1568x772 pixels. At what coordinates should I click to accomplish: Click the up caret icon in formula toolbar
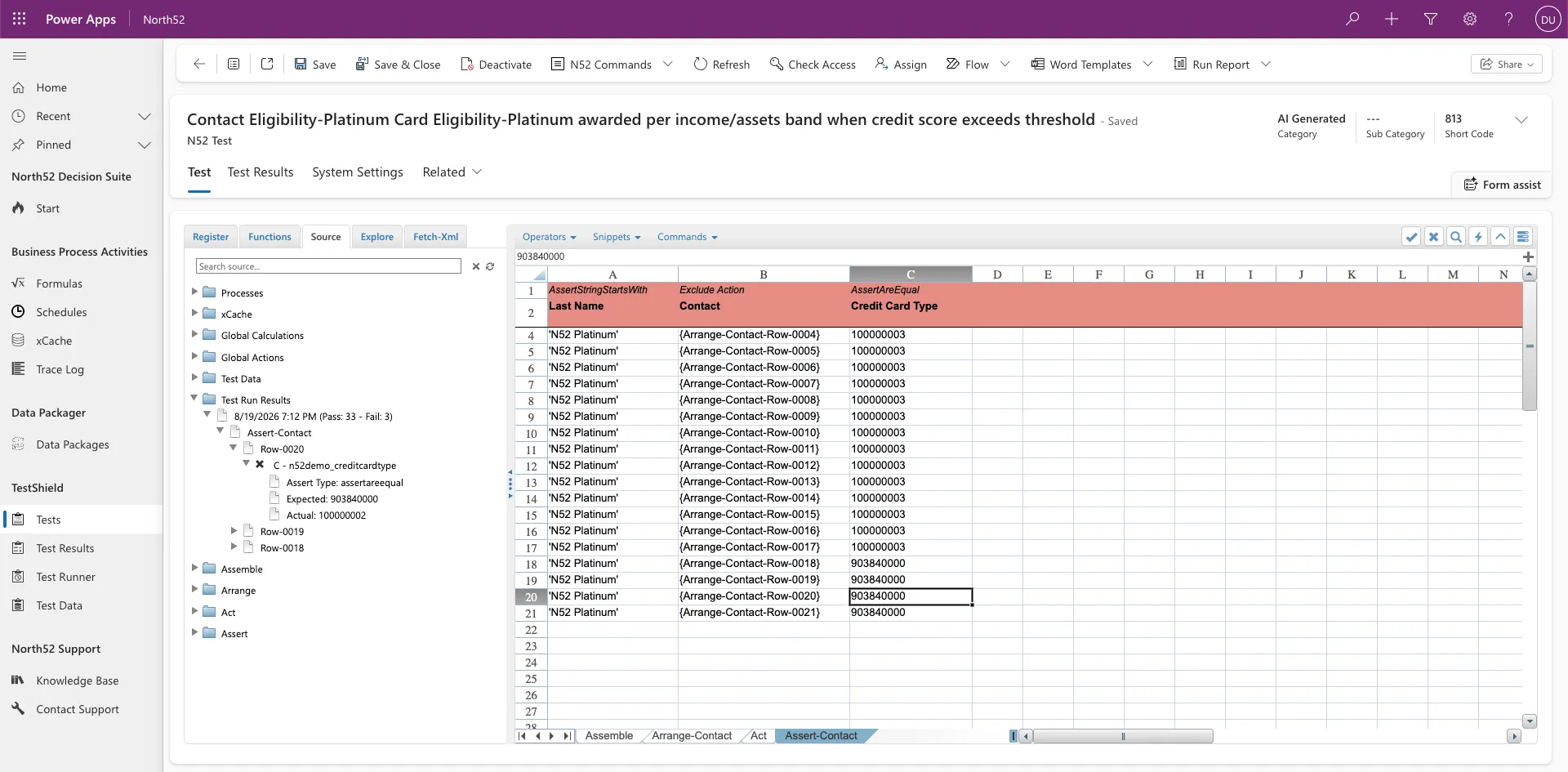(x=1500, y=237)
